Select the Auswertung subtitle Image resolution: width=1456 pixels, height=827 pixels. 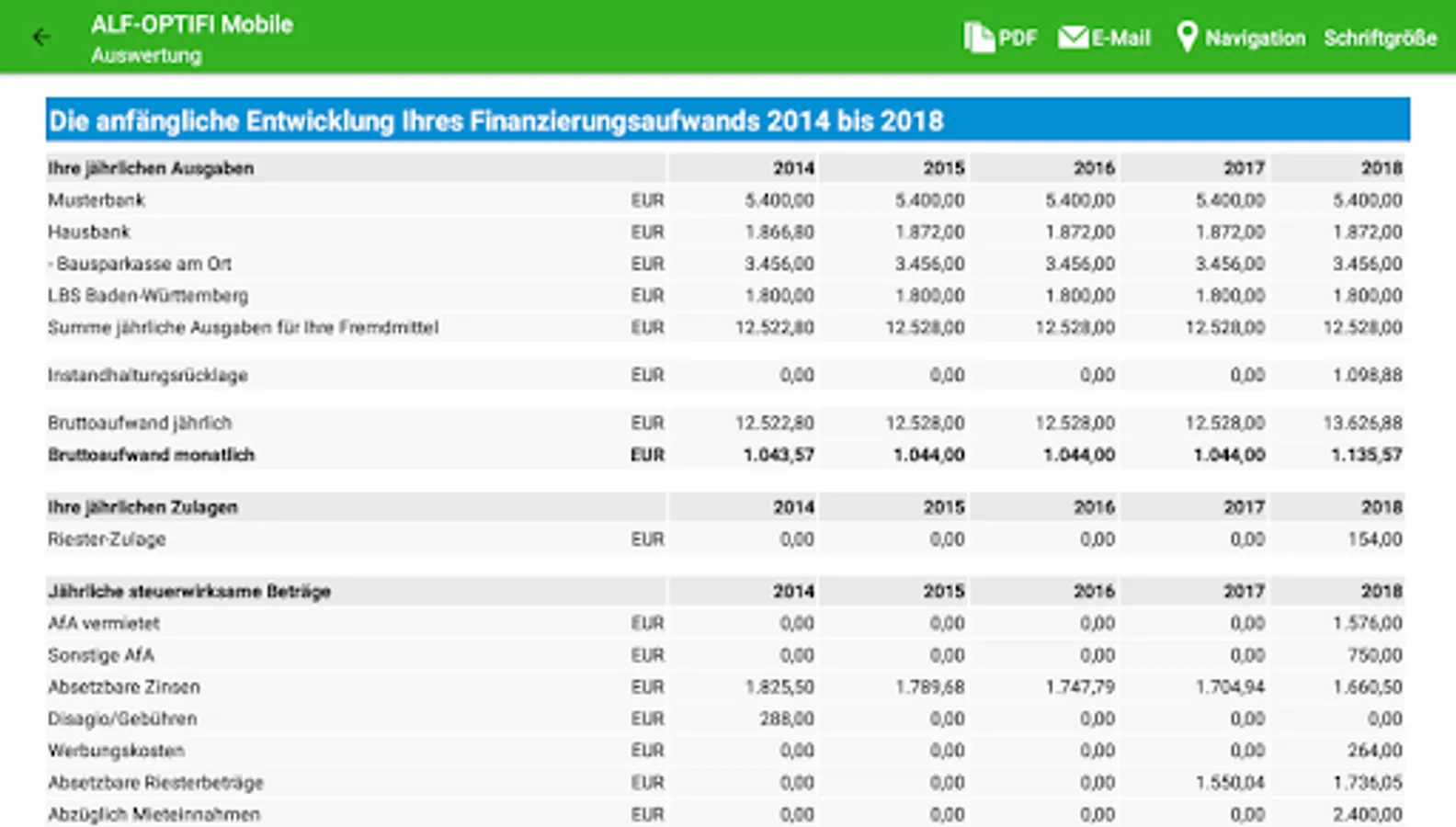point(146,55)
